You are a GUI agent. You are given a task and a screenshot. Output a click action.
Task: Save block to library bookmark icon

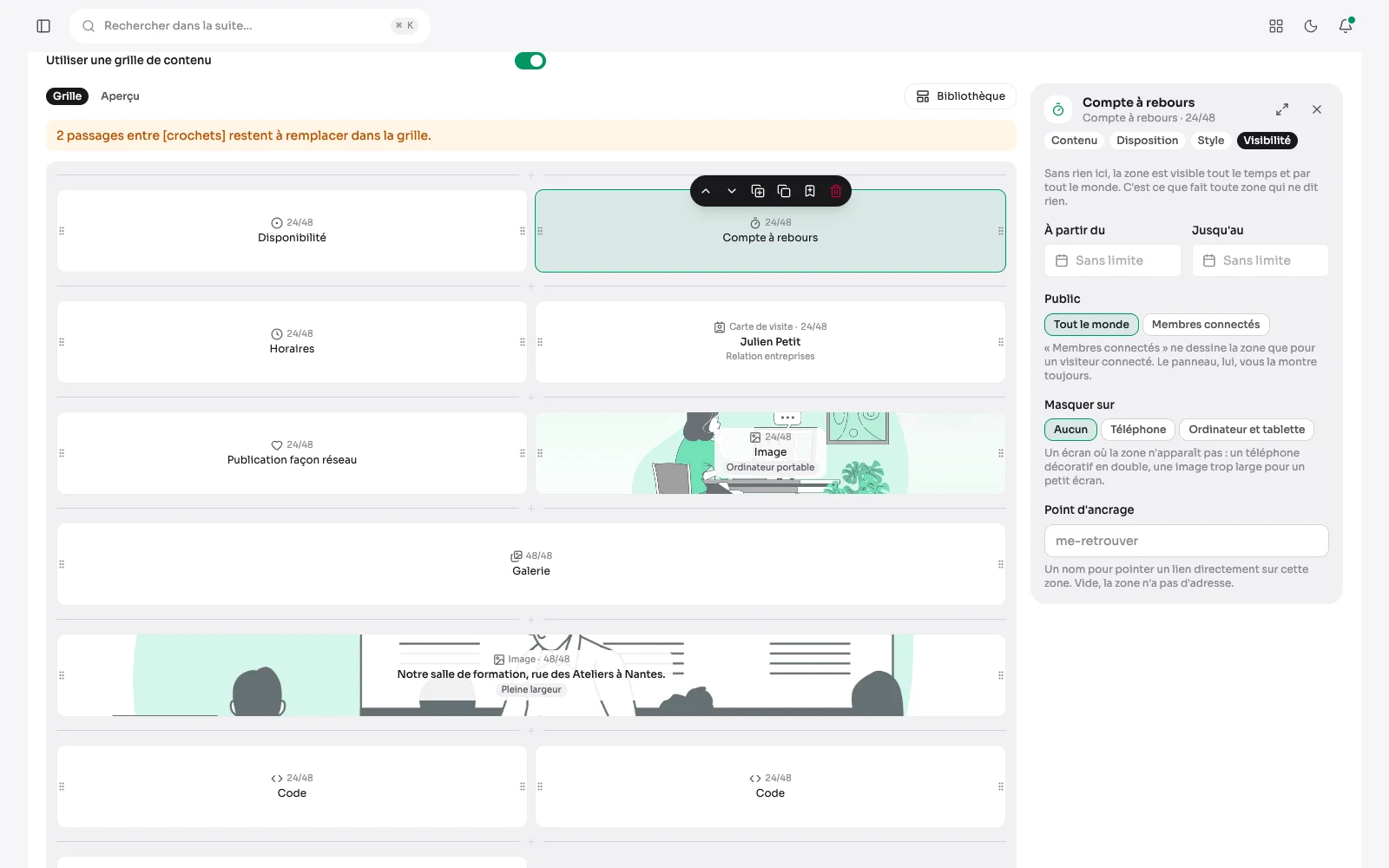click(x=810, y=191)
